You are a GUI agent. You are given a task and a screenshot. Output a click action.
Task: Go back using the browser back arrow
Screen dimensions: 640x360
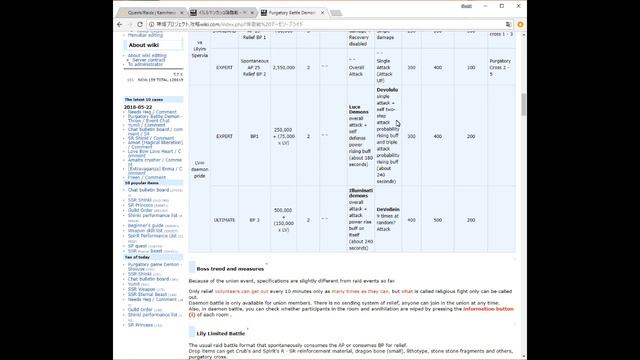click(120, 24)
